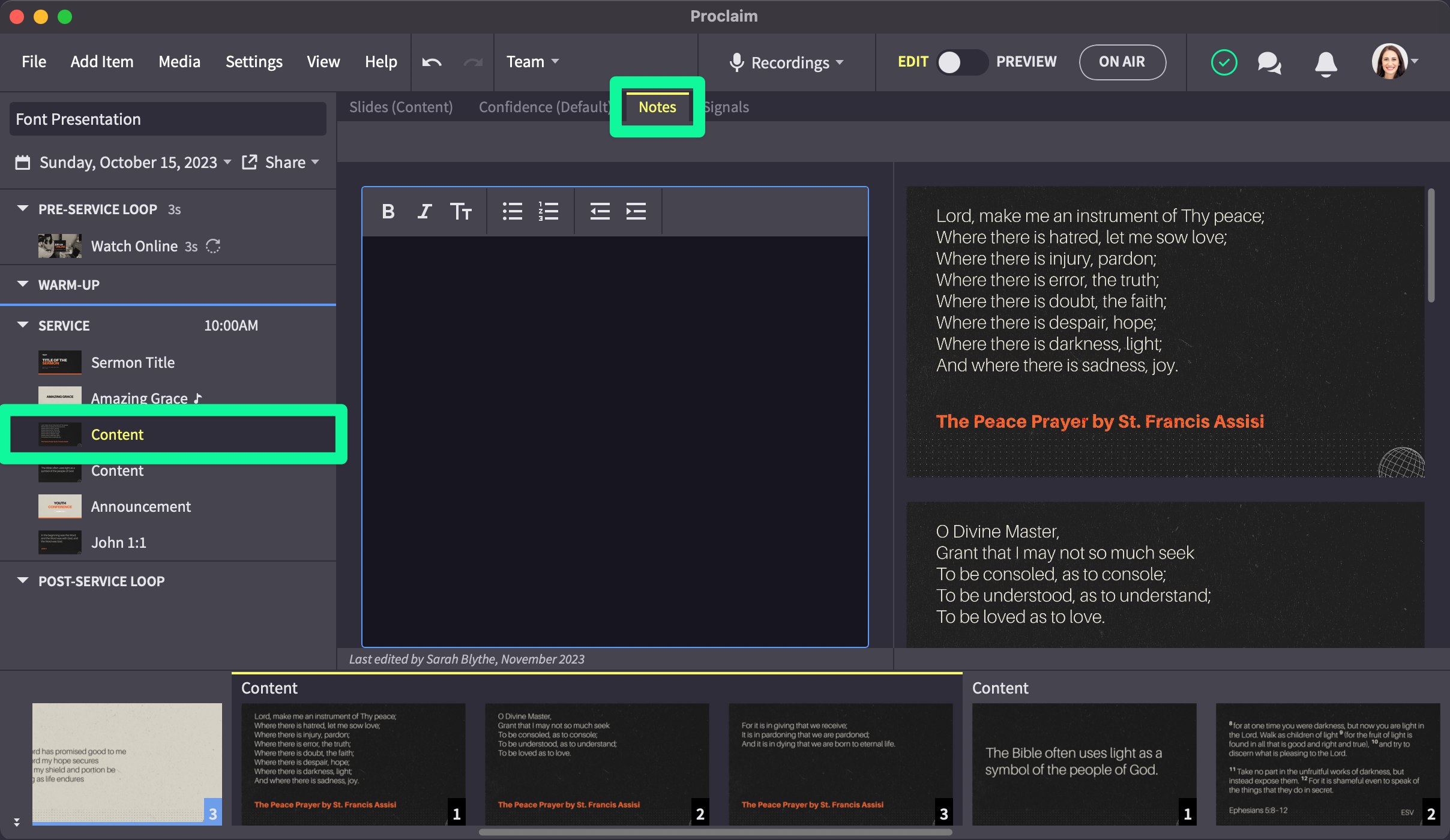Insert a bulleted list
The image size is (1450, 840).
512,211
